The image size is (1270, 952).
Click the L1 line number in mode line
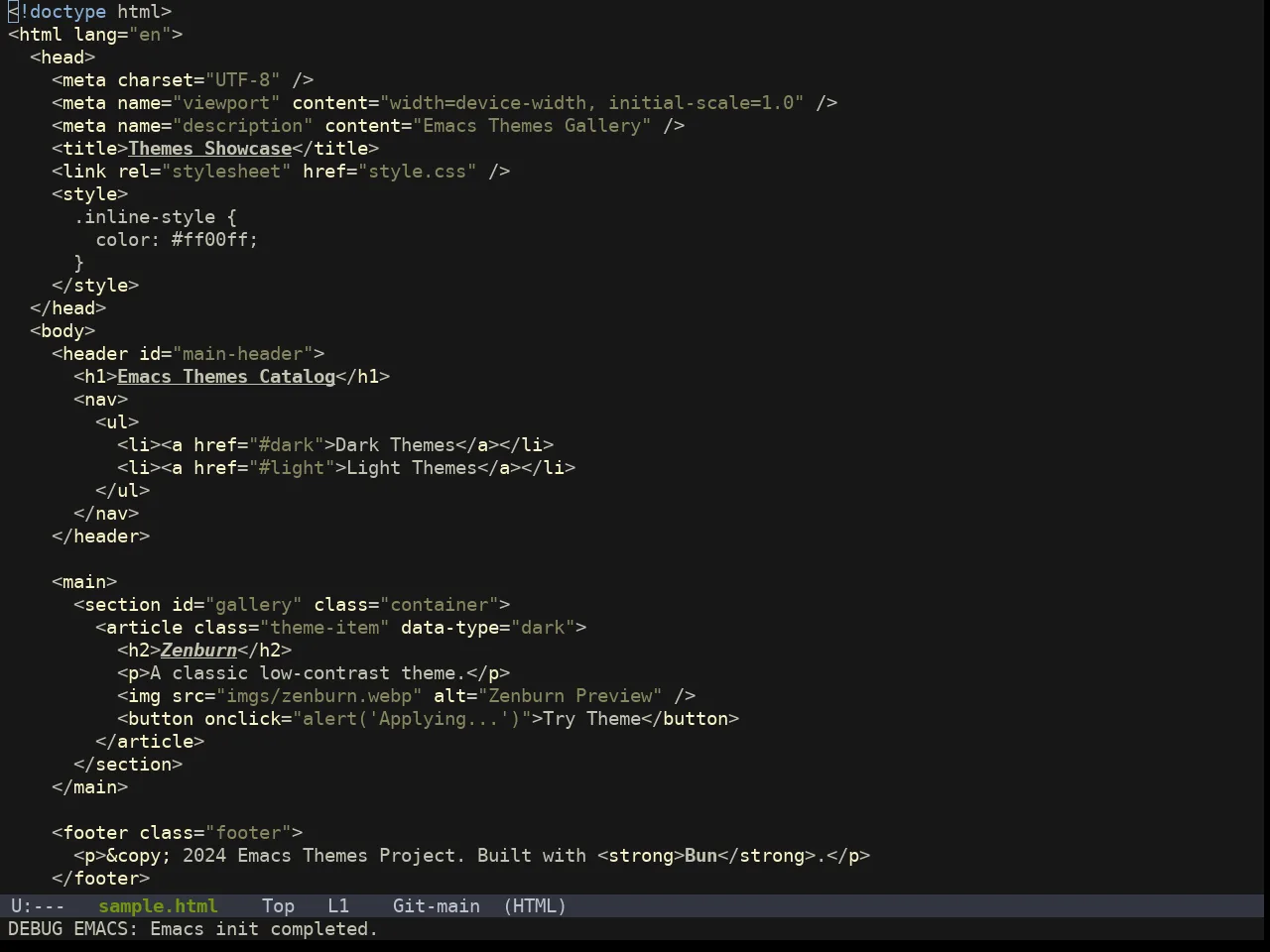click(x=338, y=906)
